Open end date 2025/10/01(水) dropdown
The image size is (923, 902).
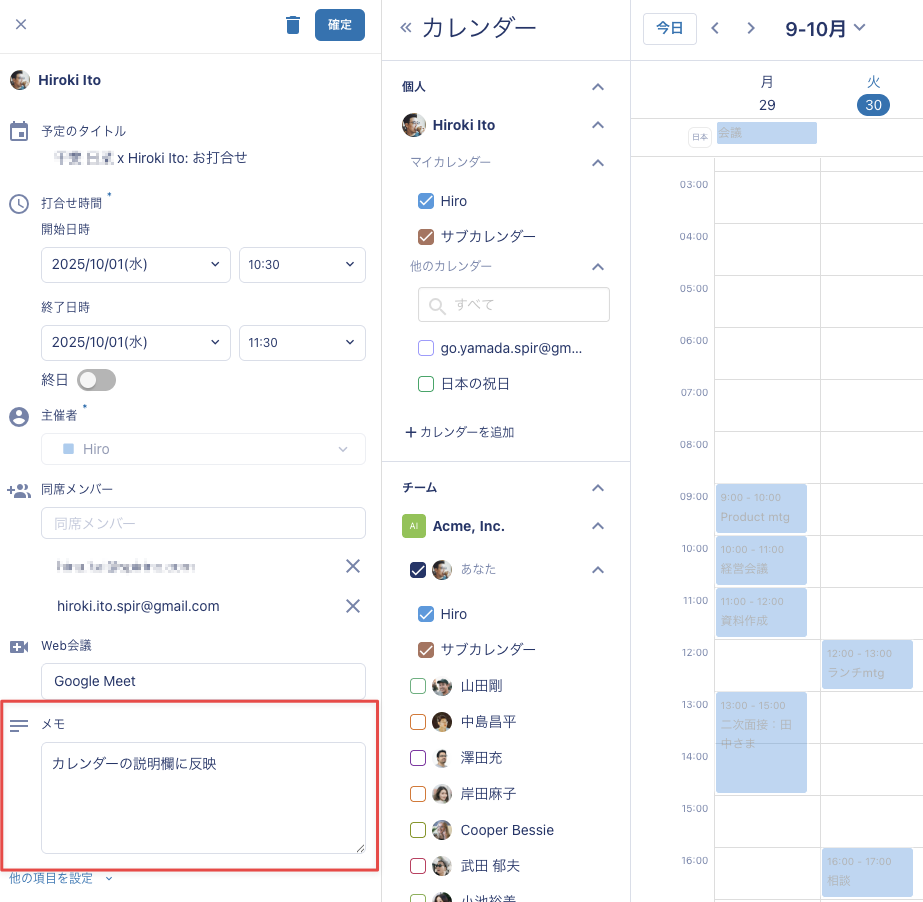(x=135, y=342)
